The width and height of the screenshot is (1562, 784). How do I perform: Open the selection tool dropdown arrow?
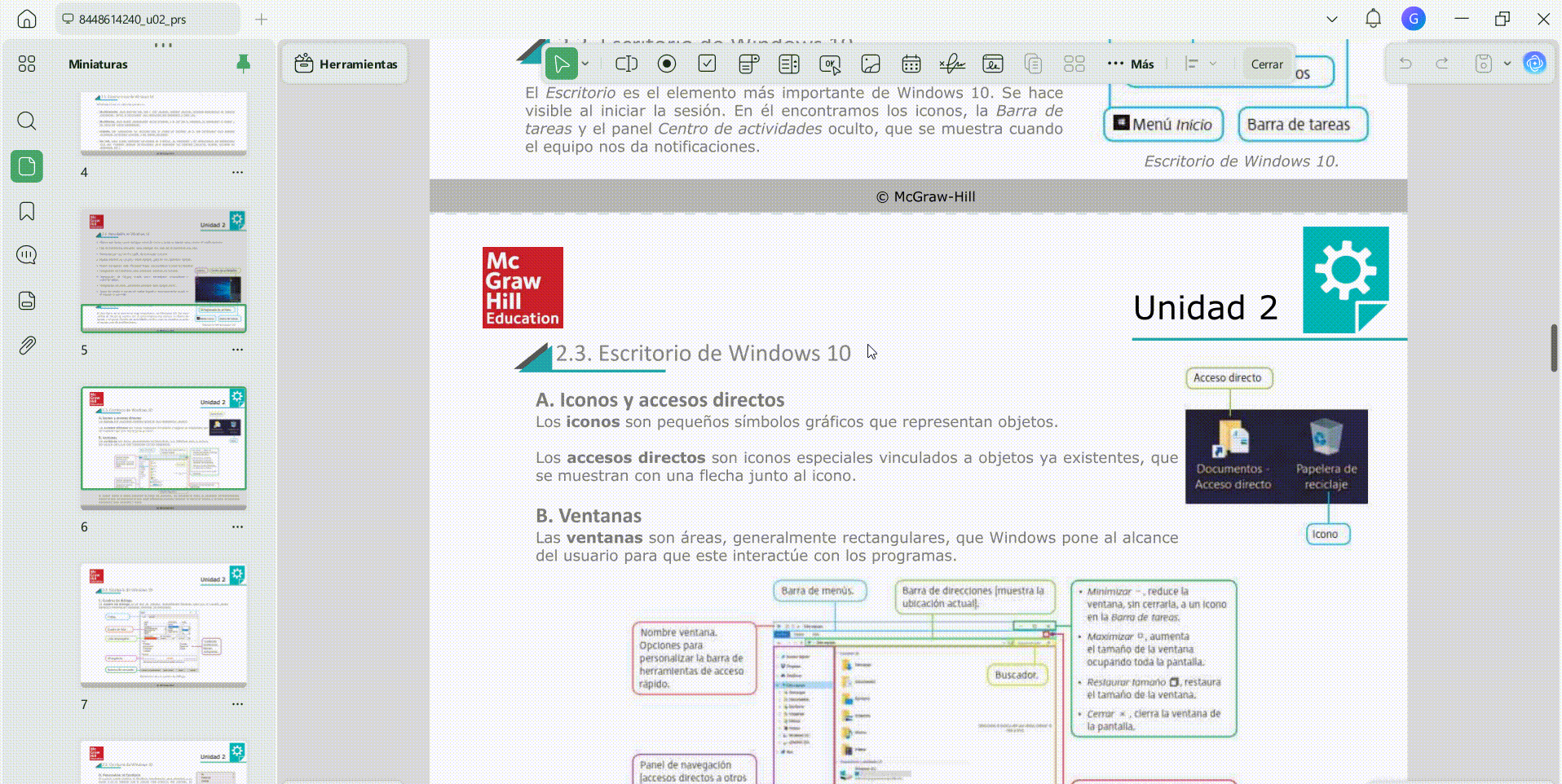pyautogui.click(x=585, y=64)
